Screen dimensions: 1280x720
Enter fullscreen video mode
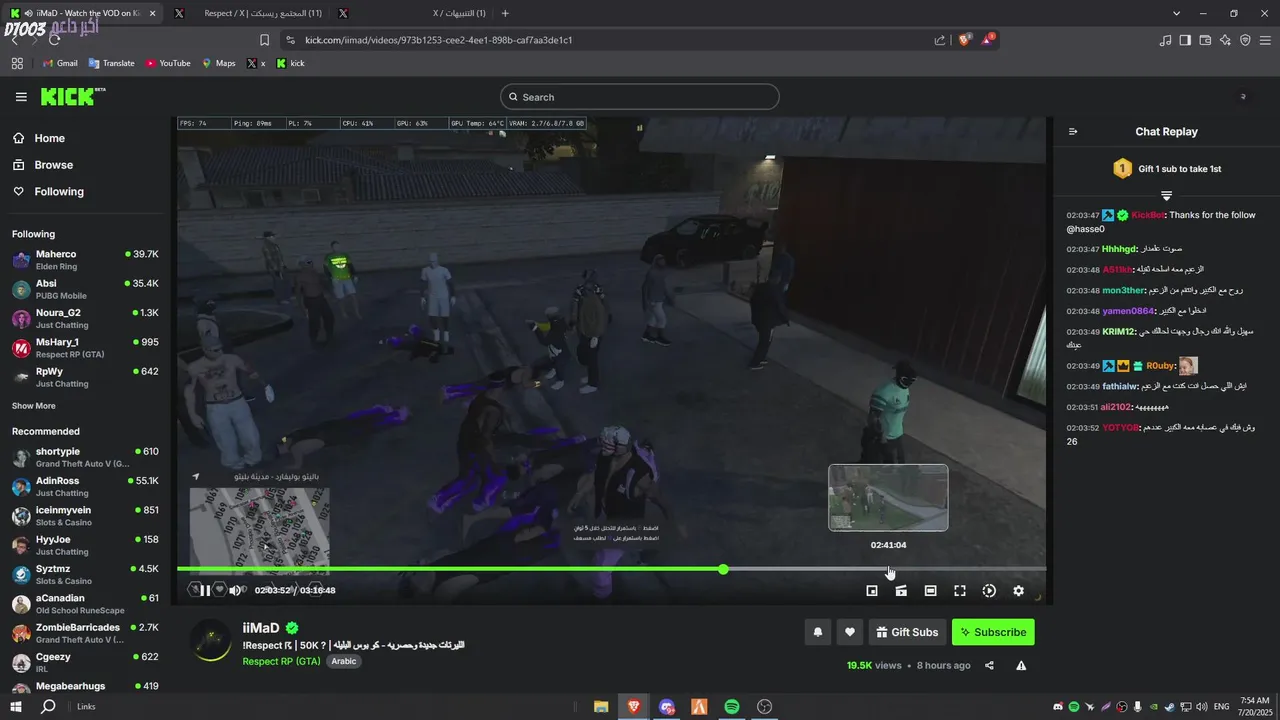[x=960, y=591]
